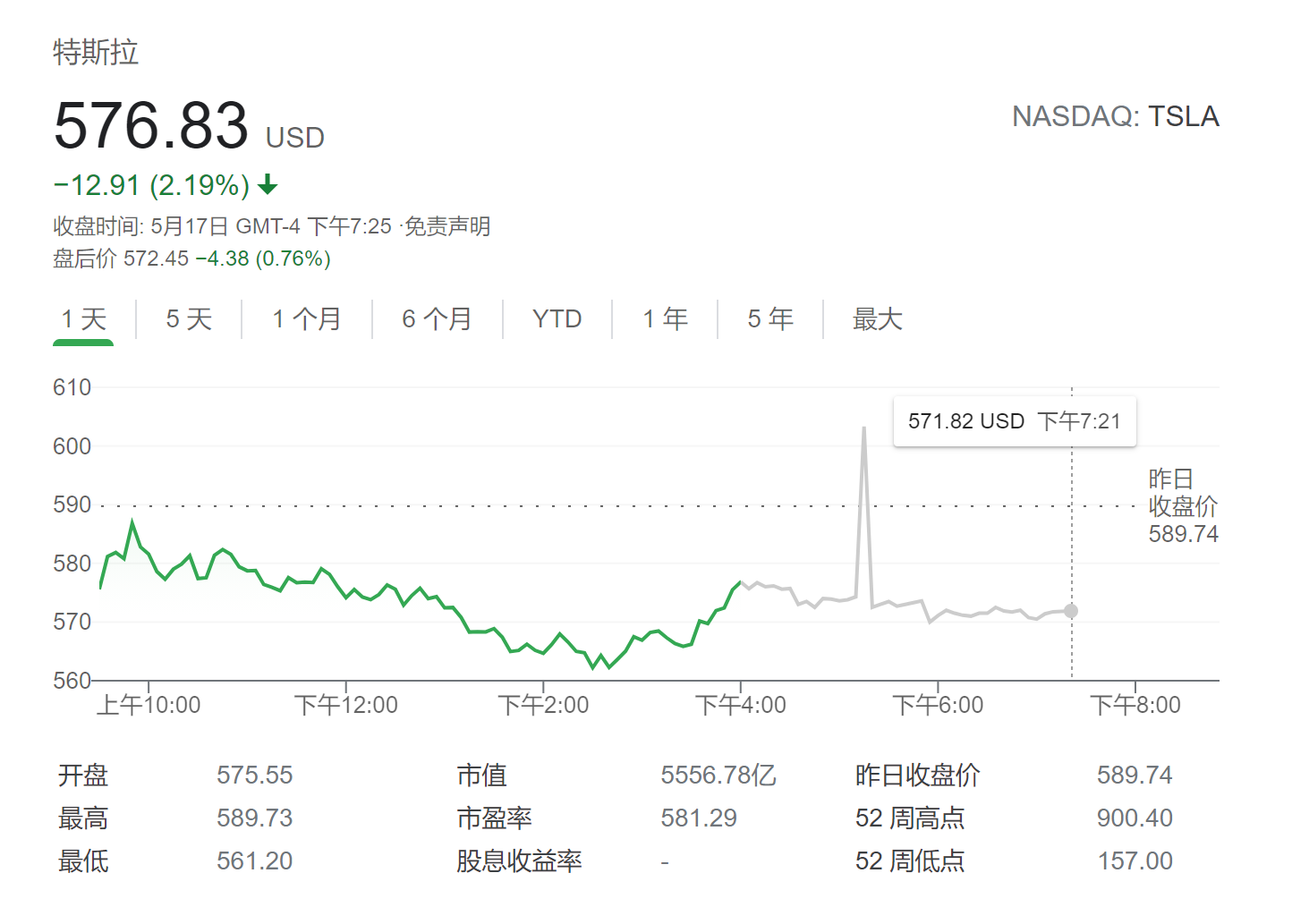Click the after-hours spike peak on chart
The image size is (1292, 924).
tap(863, 428)
